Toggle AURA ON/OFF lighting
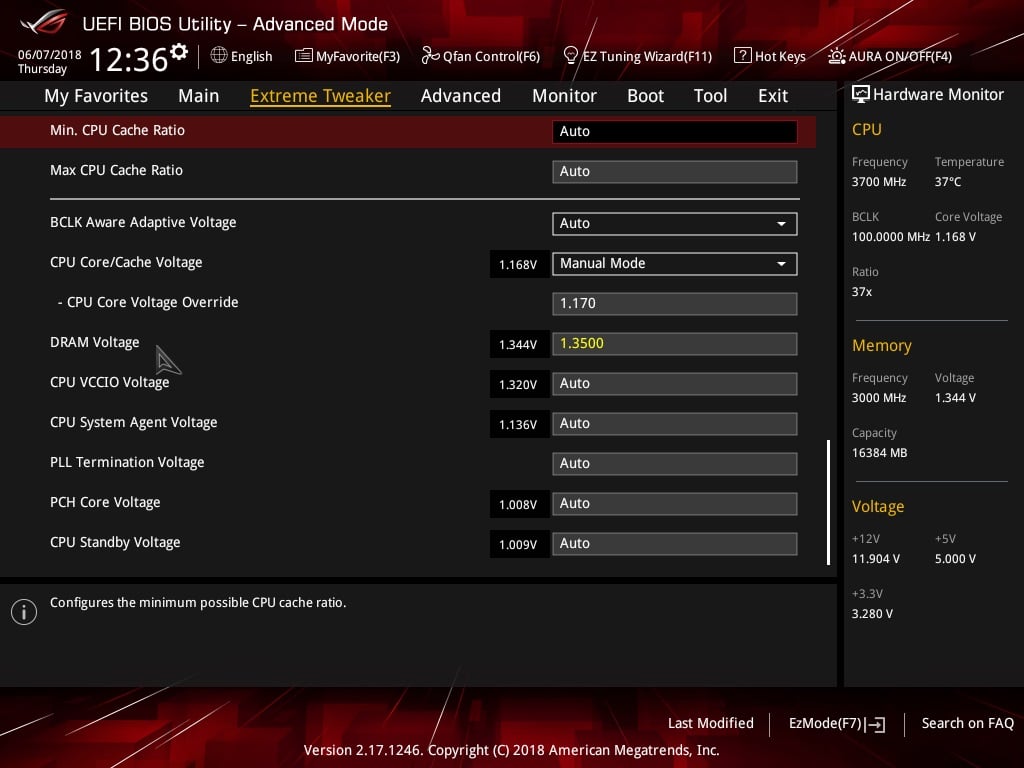 pos(837,56)
